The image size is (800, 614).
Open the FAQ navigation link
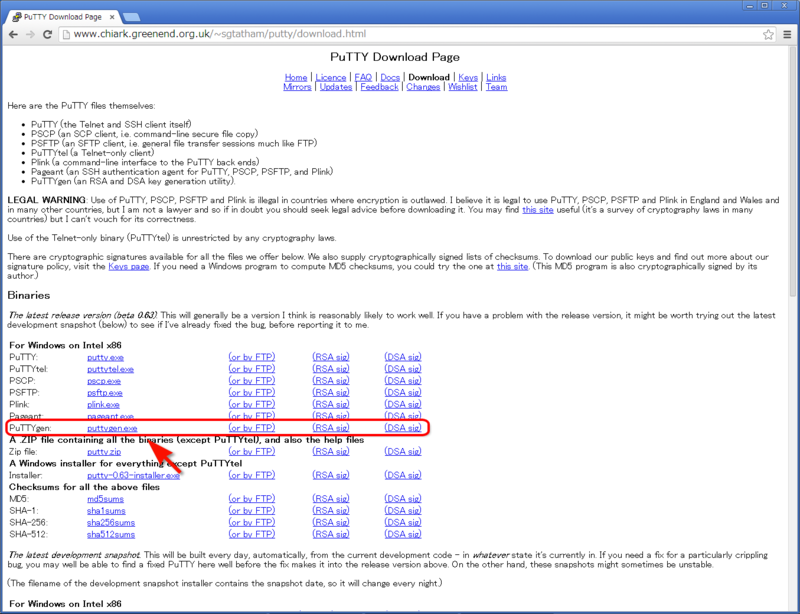363,77
